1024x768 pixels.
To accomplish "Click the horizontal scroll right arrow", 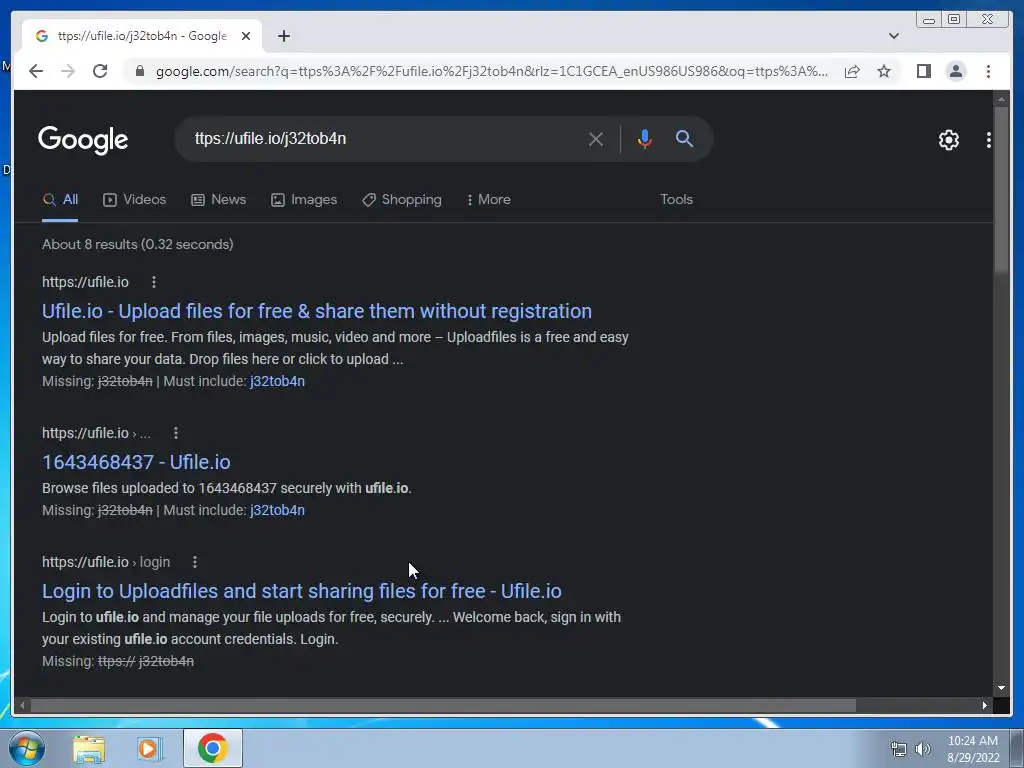I will point(984,705).
